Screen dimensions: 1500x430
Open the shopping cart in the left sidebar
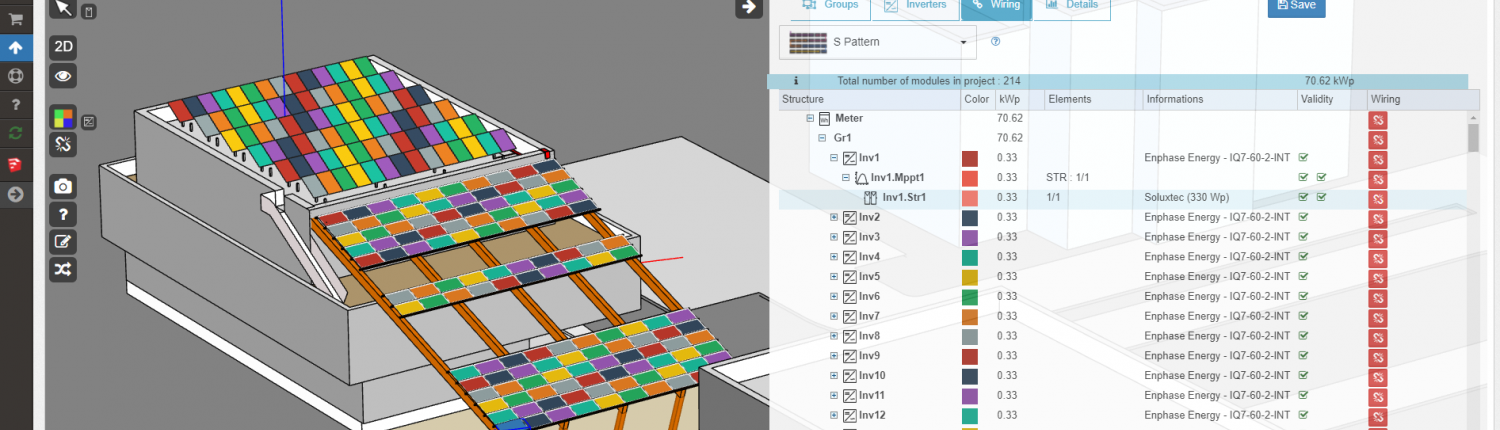click(16, 19)
